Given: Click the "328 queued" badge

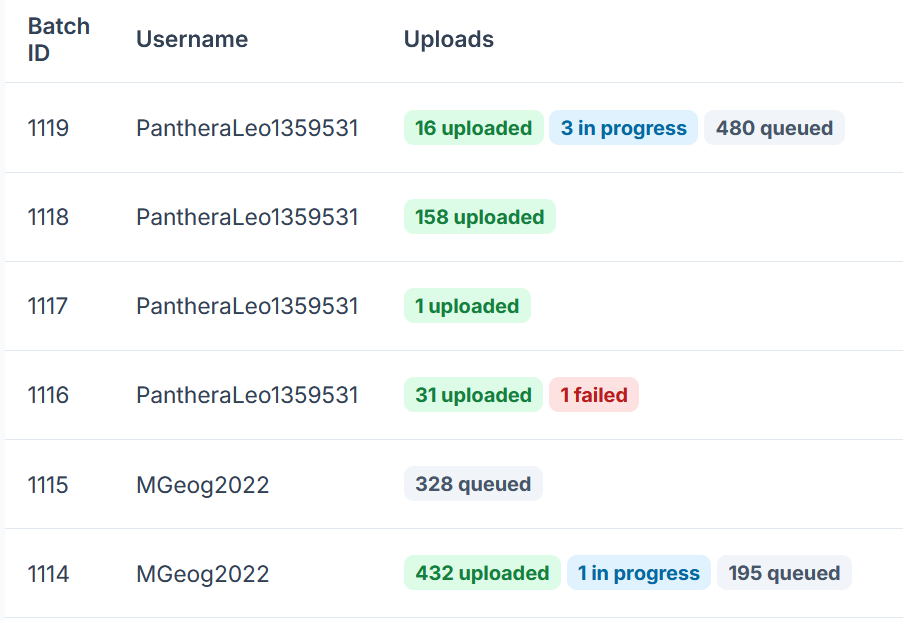Looking at the screenshot, I should tap(473, 484).
